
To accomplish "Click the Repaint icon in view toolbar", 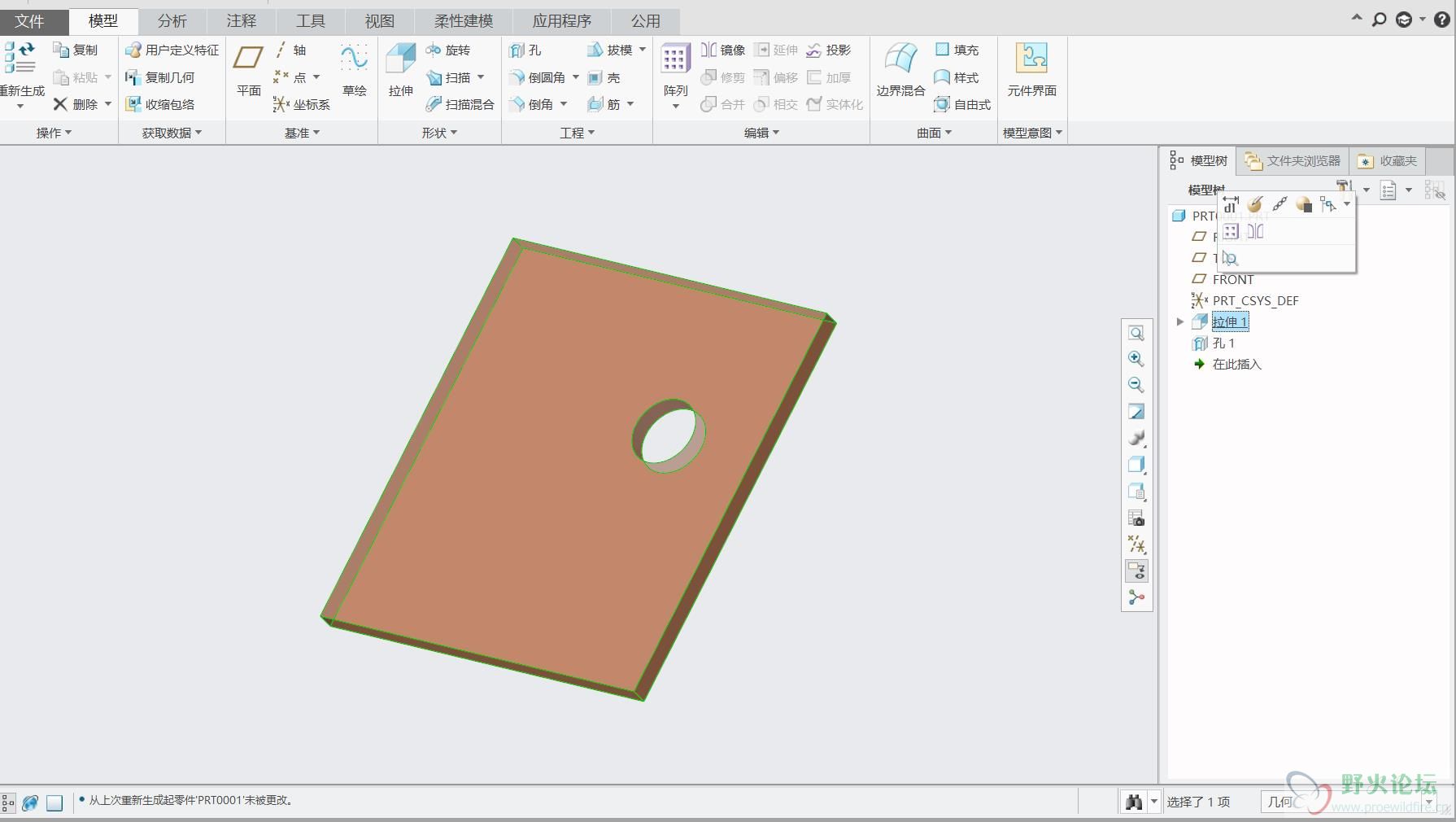I will point(1136,412).
